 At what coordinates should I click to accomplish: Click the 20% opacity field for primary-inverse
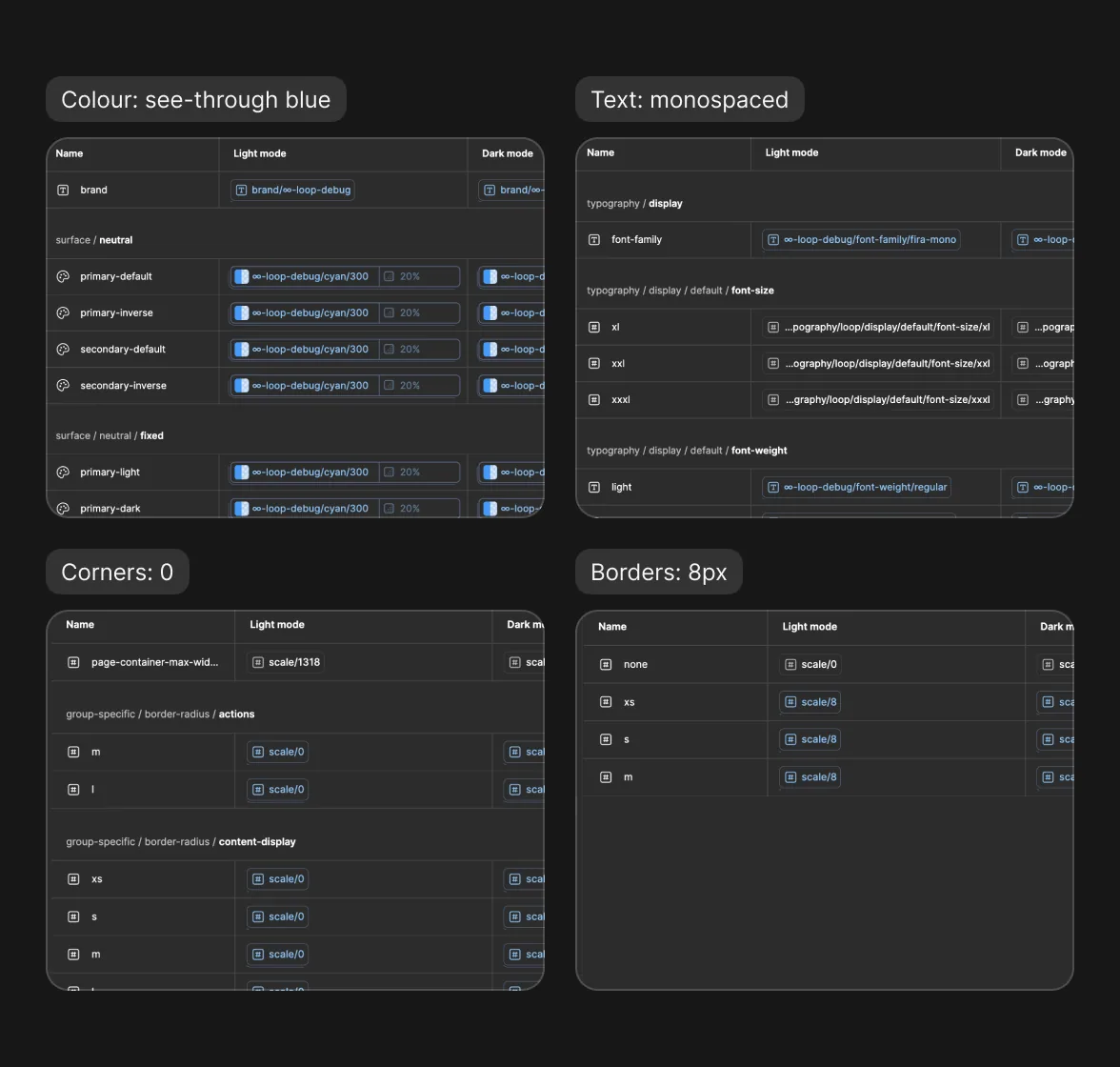coord(419,313)
